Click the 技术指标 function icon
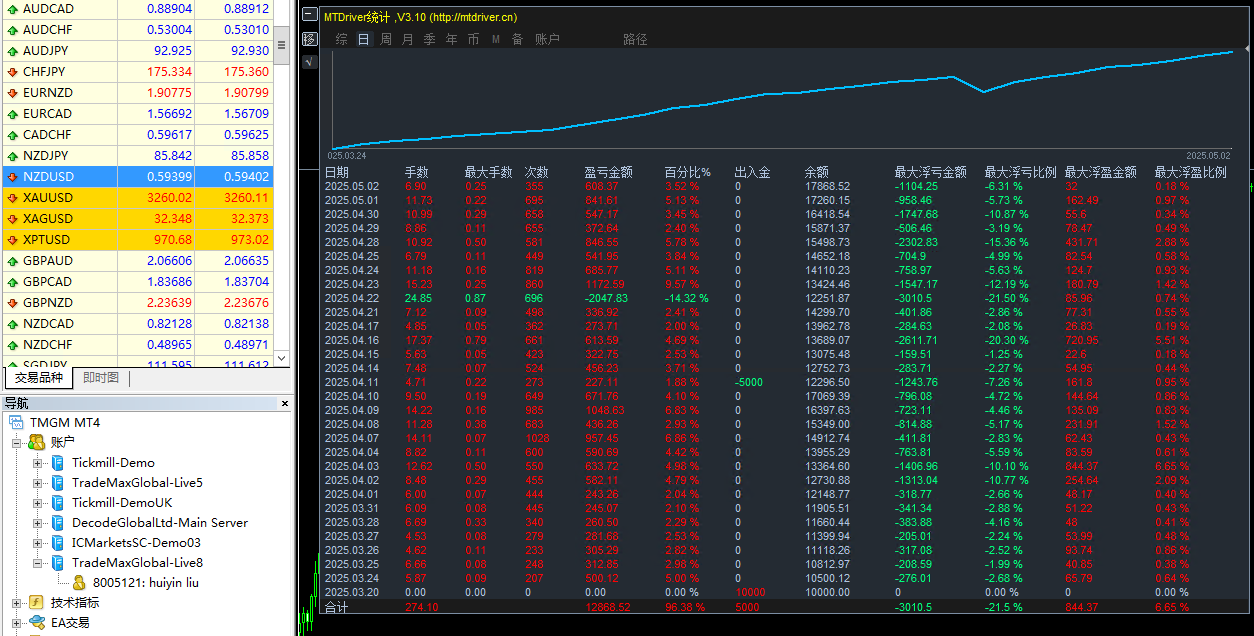Screen dimensions: 1254x636 click(x=37, y=602)
